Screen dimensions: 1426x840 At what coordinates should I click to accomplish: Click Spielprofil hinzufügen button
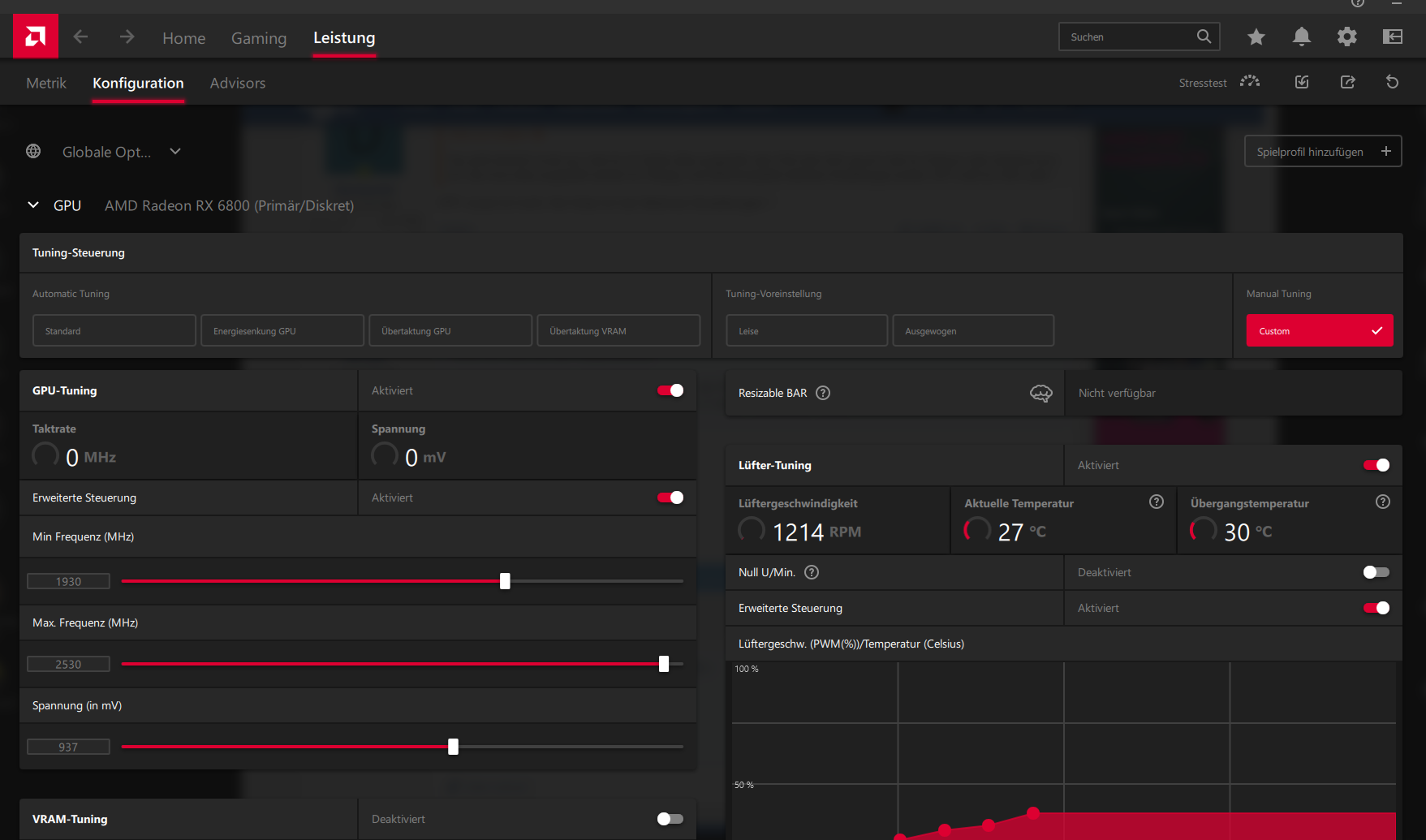click(1323, 152)
